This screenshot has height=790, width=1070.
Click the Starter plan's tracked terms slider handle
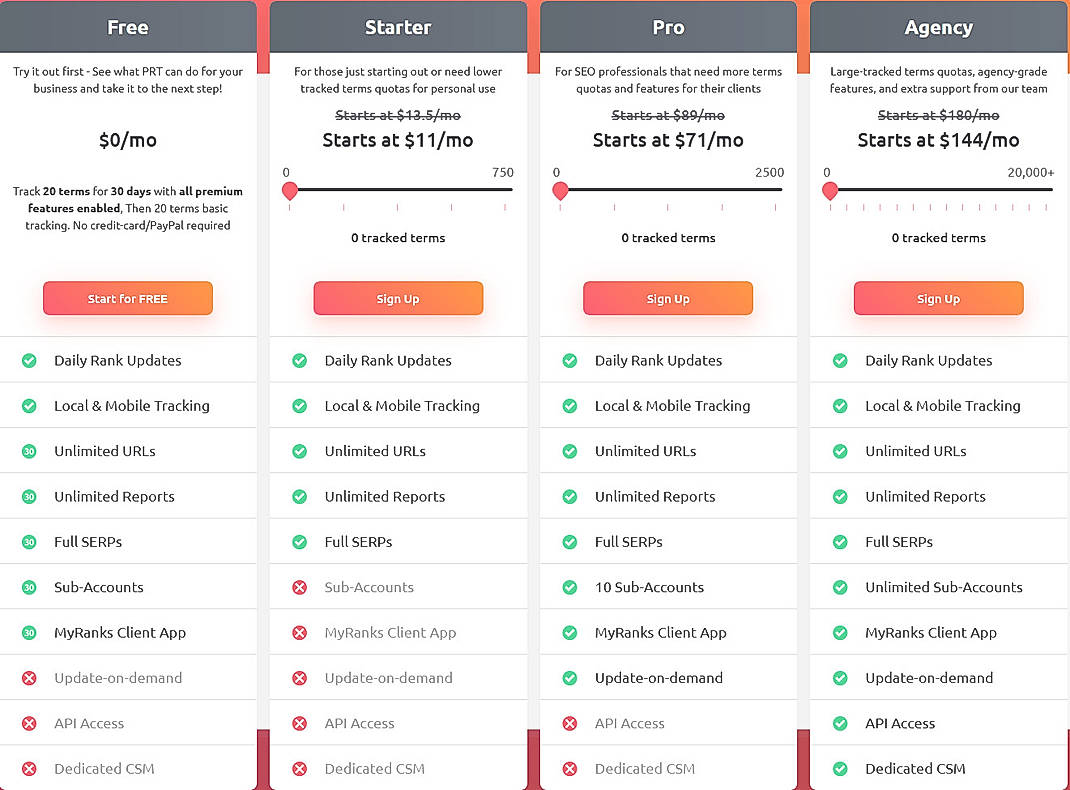coord(290,191)
